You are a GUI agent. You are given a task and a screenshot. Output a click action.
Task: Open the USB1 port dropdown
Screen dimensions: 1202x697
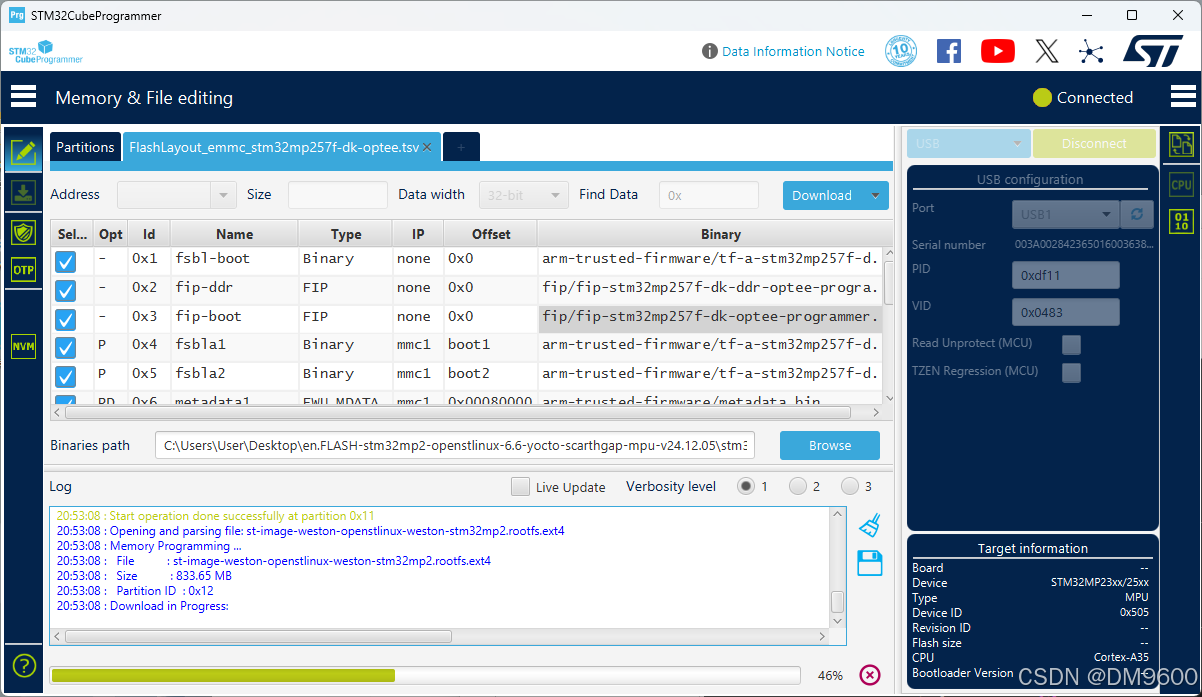pyautogui.click(x=1065, y=214)
